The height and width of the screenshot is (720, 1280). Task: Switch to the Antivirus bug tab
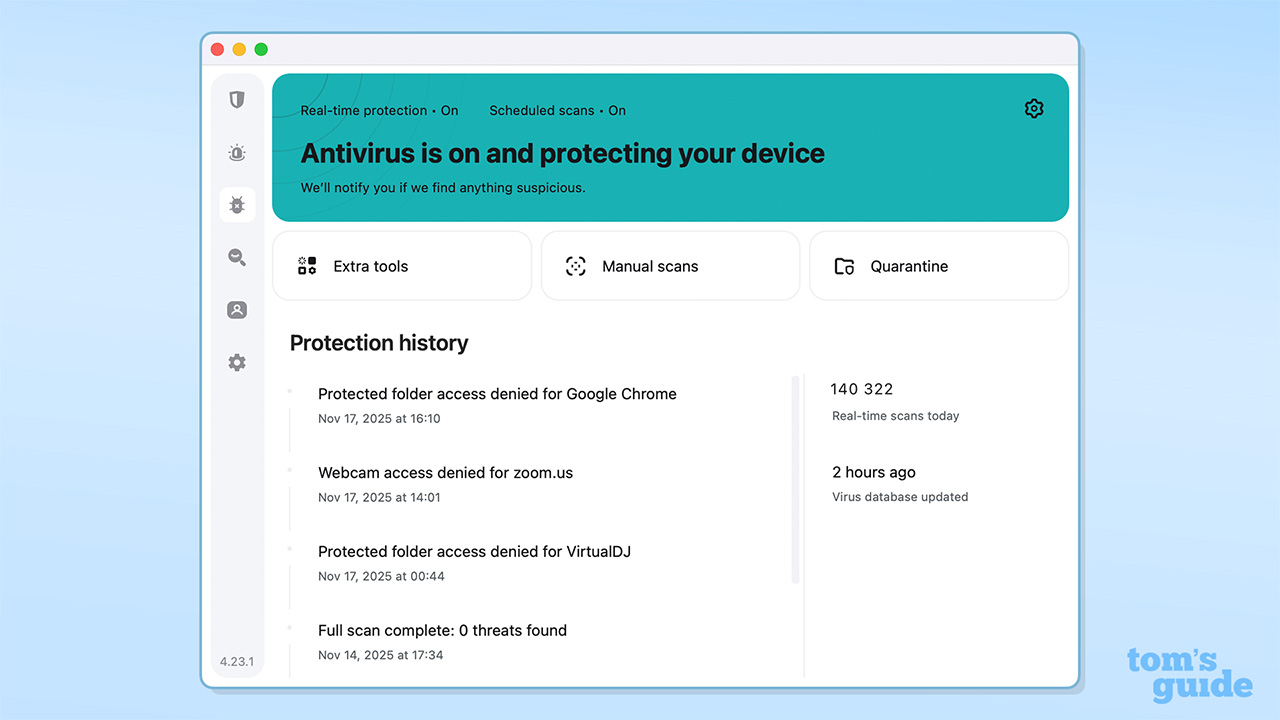point(237,204)
